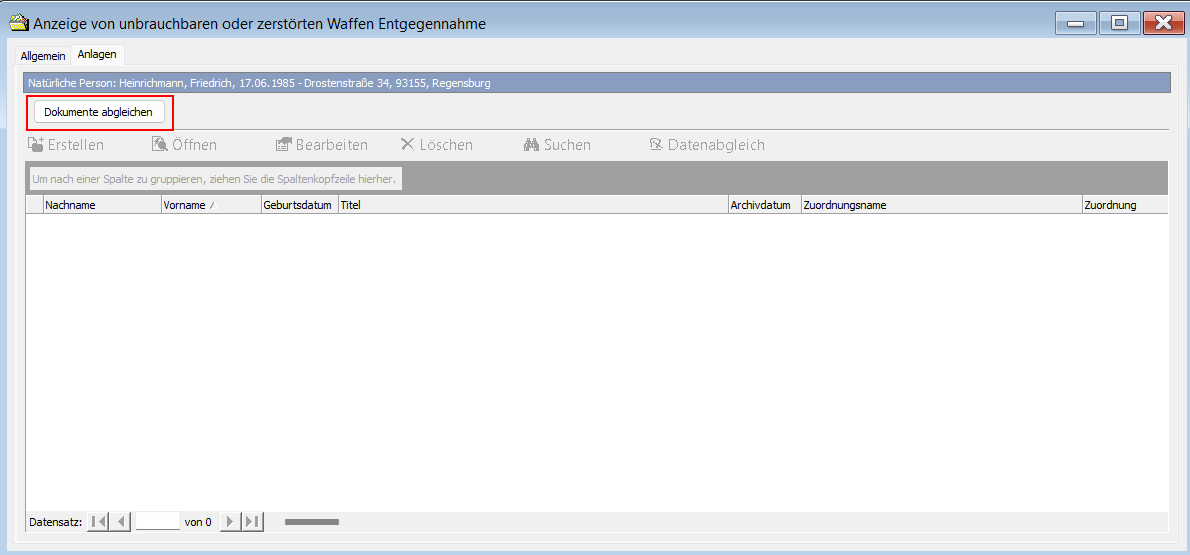The width and height of the screenshot is (1190, 555).
Task: Click the Zuordnungsname column header
Action: pyautogui.click(x=940, y=205)
